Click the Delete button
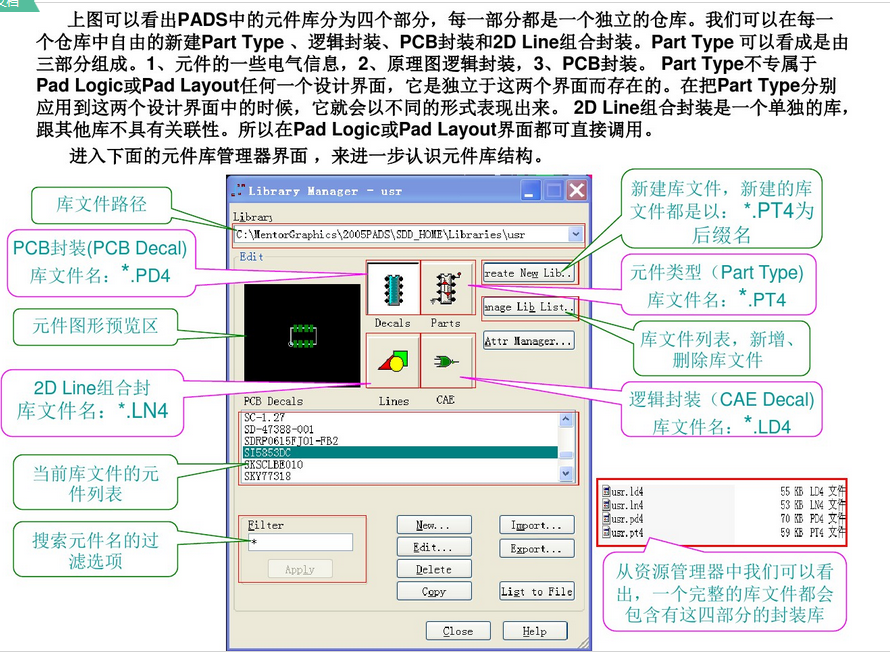The width and height of the screenshot is (890, 658). click(x=434, y=569)
